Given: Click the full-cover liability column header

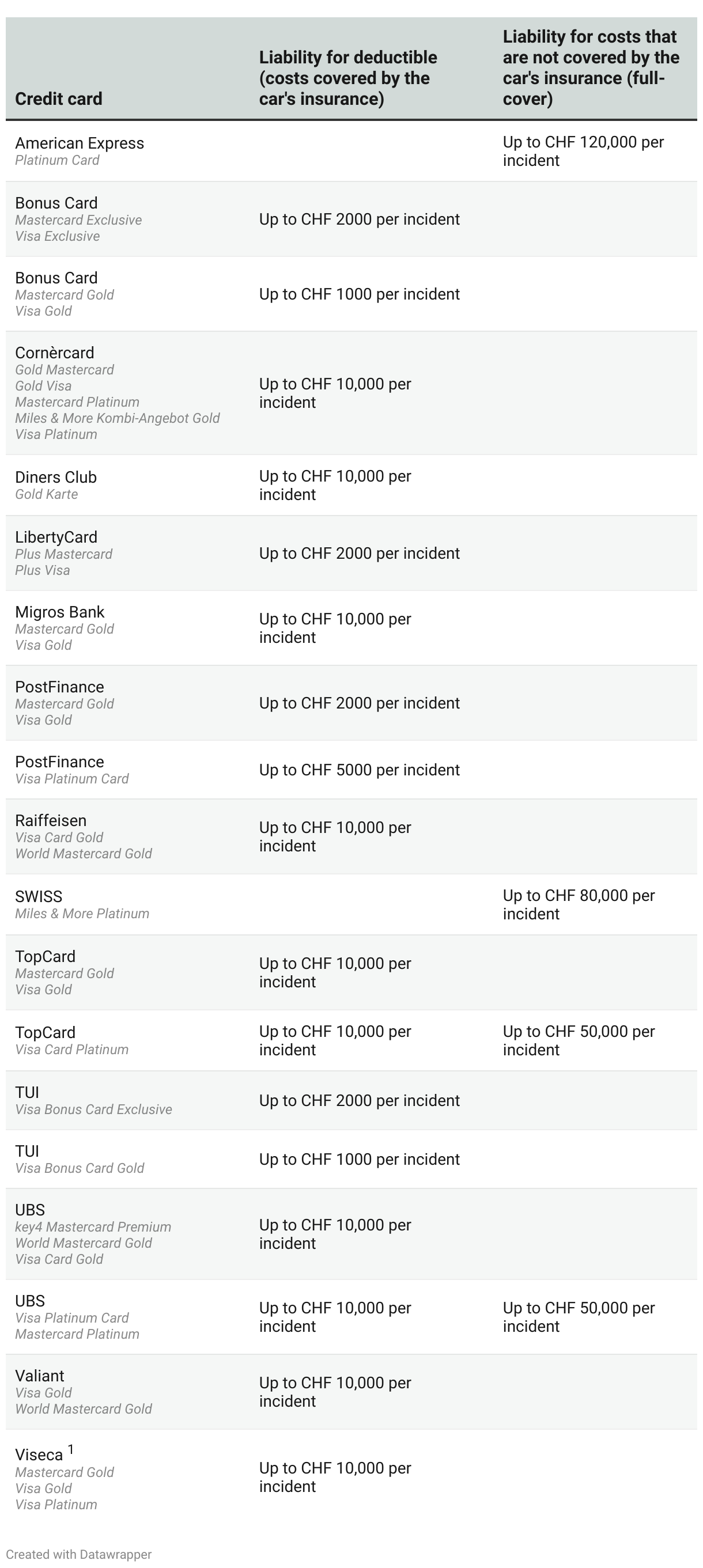Looking at the screenshot, I should [591, 67].
